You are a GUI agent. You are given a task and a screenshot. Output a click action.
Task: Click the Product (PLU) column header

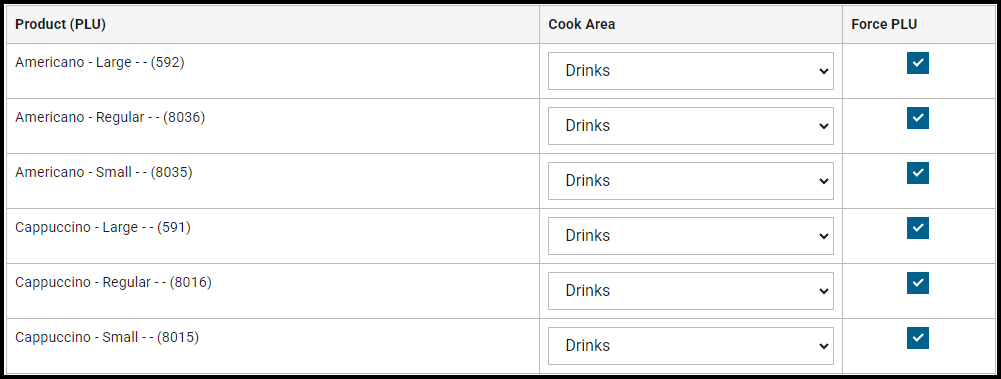(x=61, y=24)
